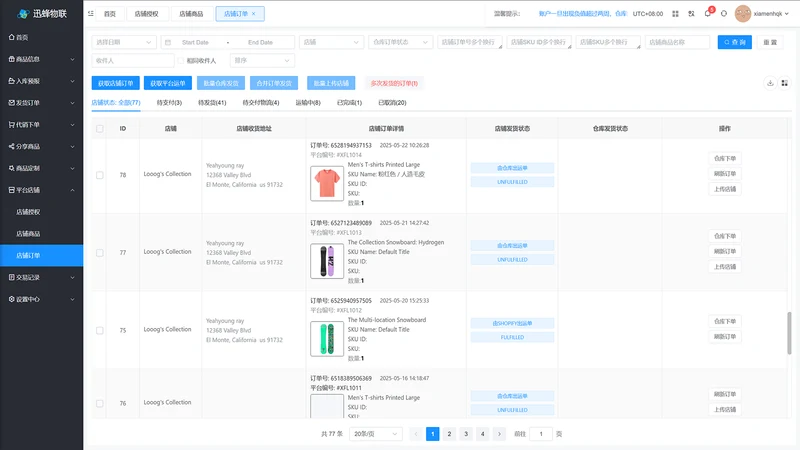Click the 批量仓库发货 button
Screen dimensions: 800x450
[221, 83]
